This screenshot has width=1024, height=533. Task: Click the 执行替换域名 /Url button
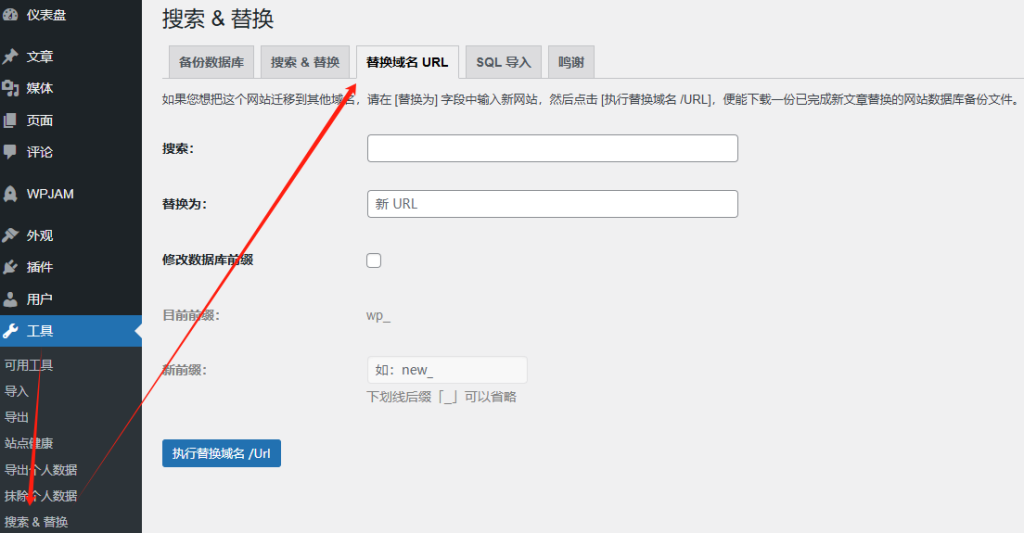pyautogui.click(x=221, y=453)
